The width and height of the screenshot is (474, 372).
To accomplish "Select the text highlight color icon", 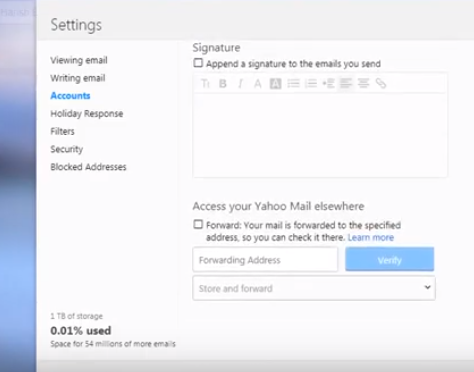I will [275, 83].
